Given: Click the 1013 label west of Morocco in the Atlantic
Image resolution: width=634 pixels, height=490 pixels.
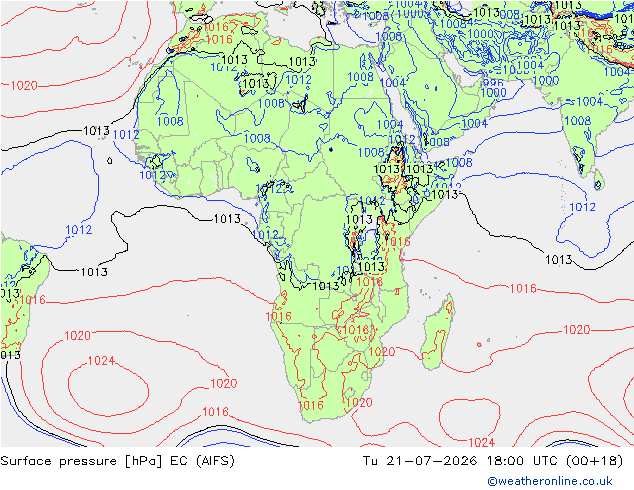Looking at the screenshot, I should click(96, 131).
